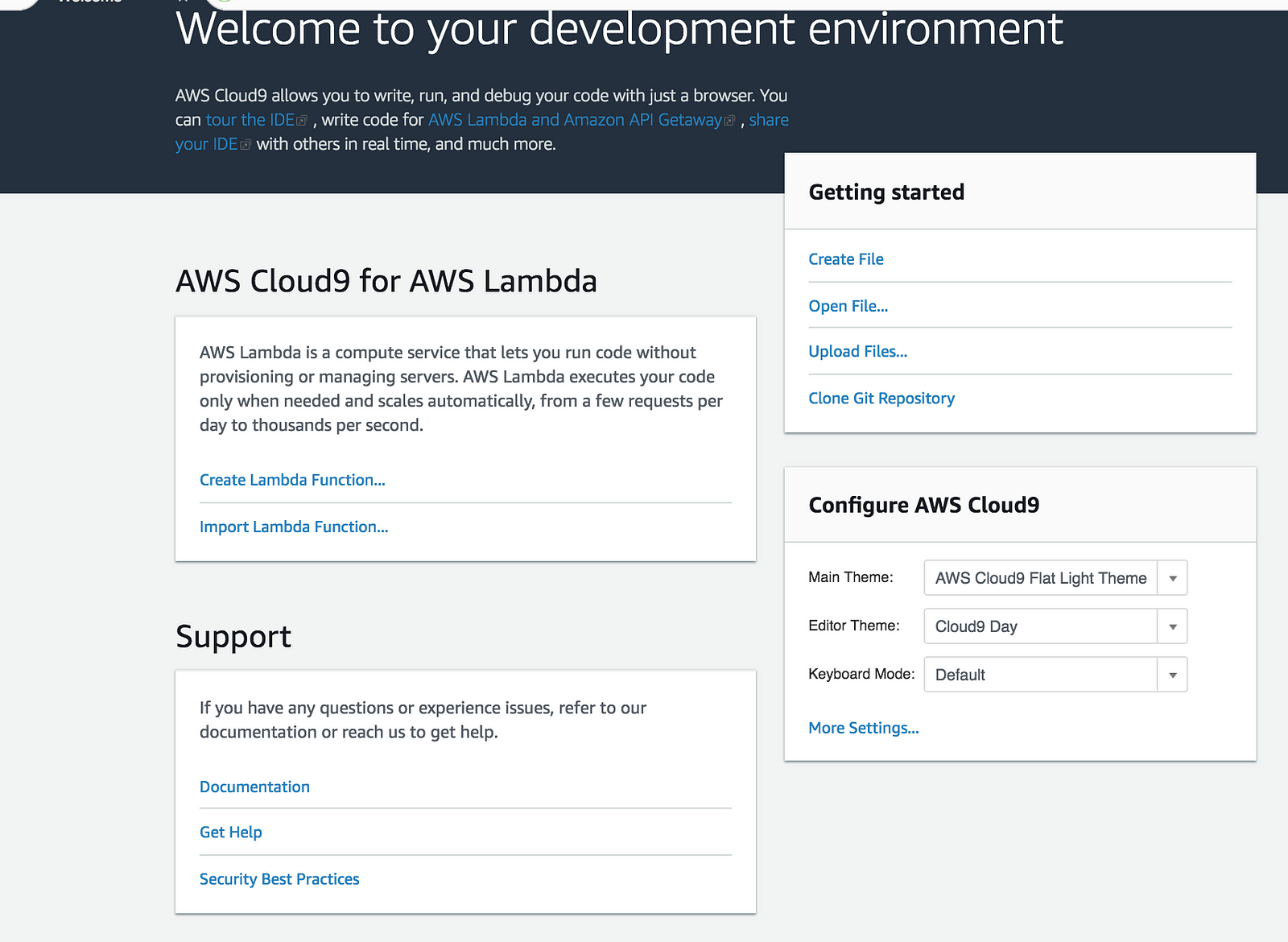The height and width of the screenshot is (942, 1288).
Task: Click the Create File link
Action: click(x=845, y=259)
